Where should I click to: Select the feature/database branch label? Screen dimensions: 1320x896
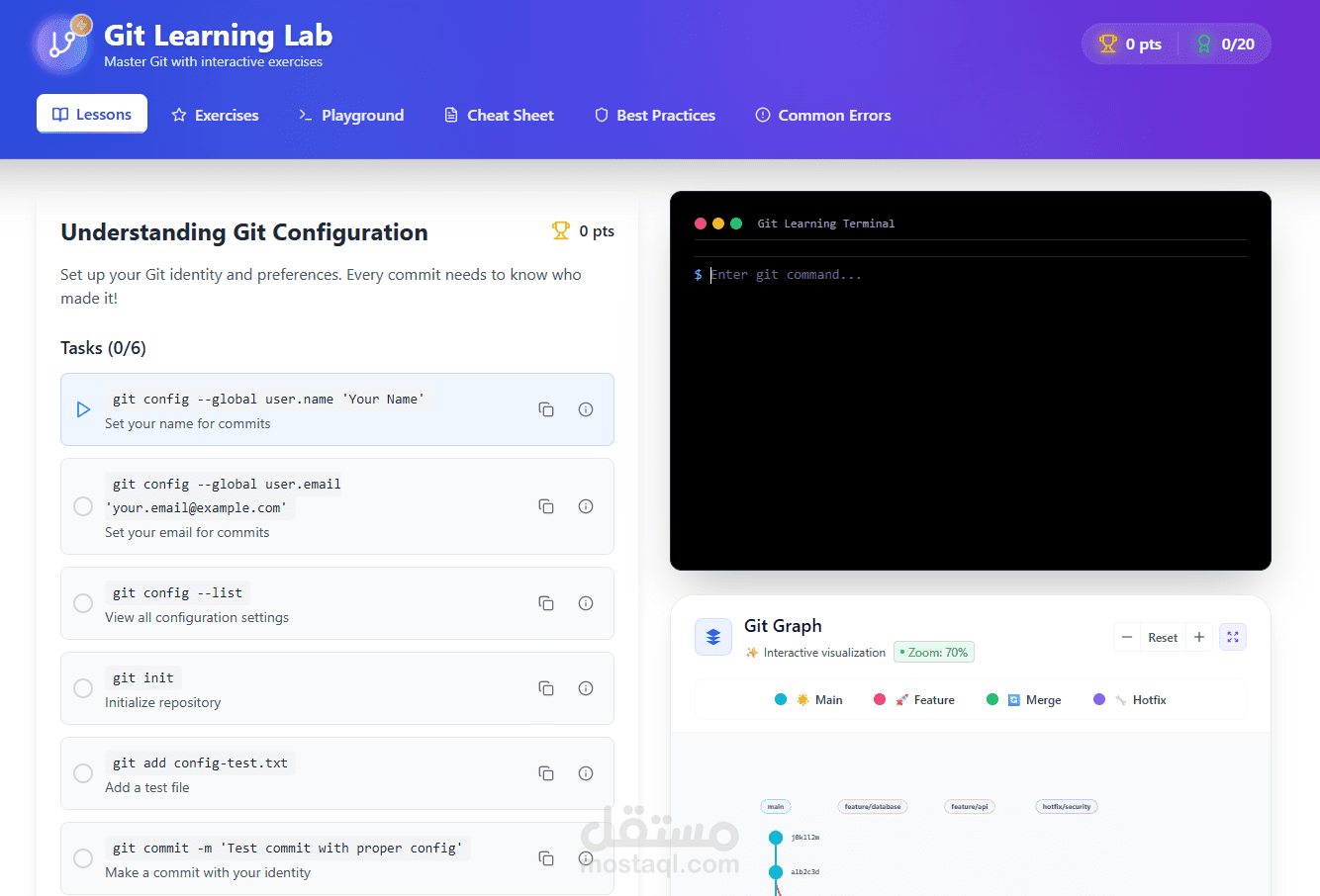(873, 807)
